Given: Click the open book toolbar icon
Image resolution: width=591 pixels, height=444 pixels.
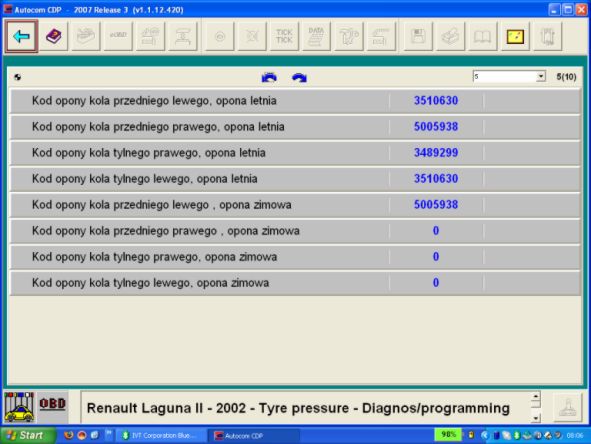Looking at the screenshot, I should [482, 37].
